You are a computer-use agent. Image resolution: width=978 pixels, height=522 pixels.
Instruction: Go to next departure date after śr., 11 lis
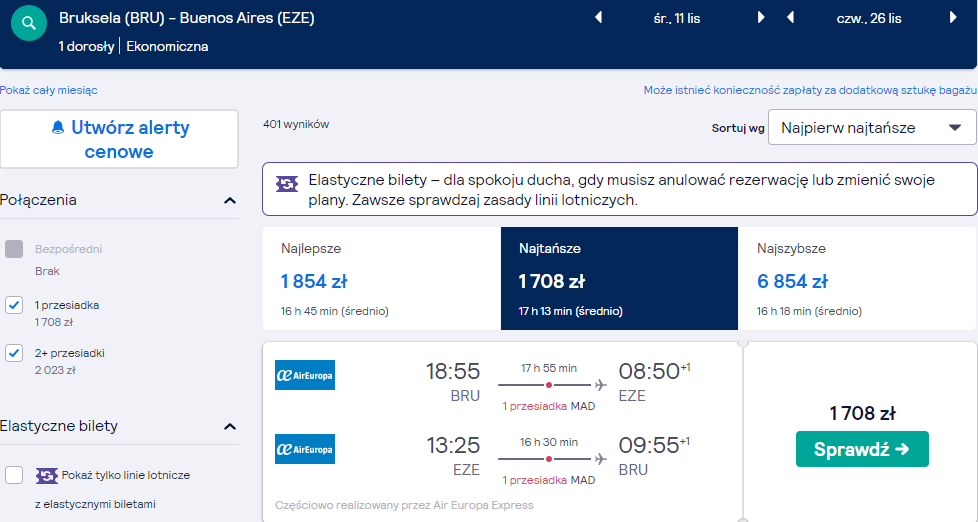point(761,17)
